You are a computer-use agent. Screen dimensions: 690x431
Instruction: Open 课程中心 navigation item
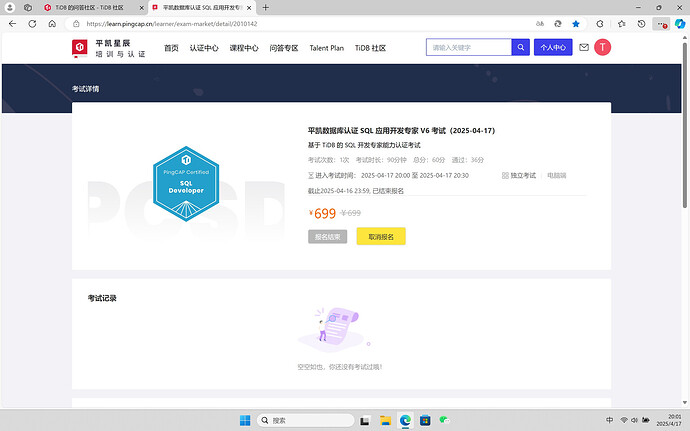coord(244,48)
